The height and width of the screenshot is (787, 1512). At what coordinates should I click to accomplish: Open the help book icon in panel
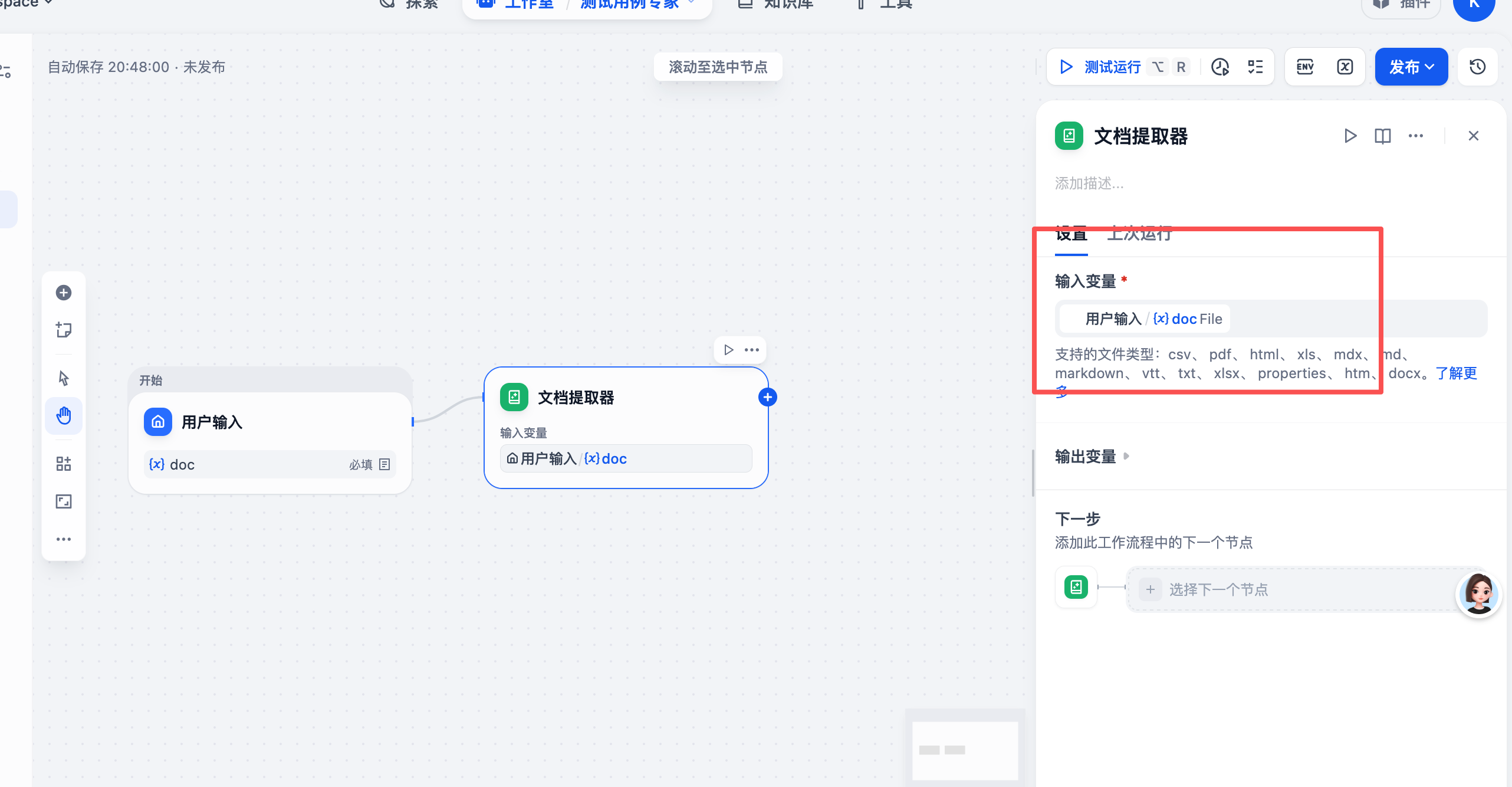tap(1382, 136)
